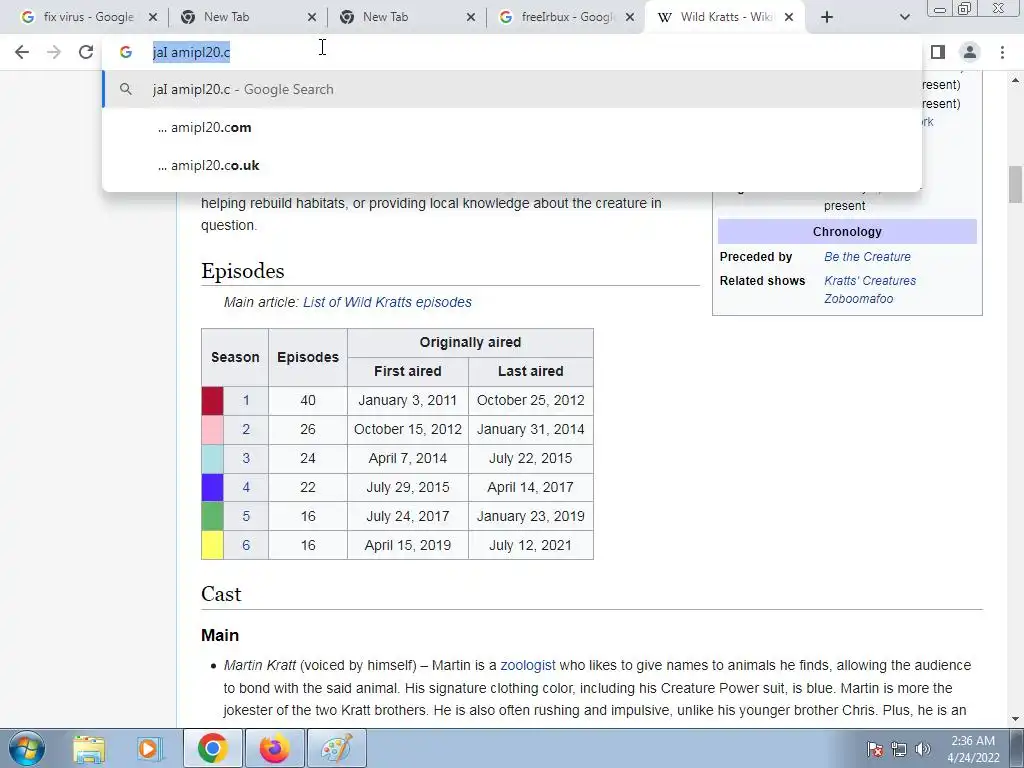Click the Google icon in the address bar
The image size is (1024, 768).
(126, 52)
